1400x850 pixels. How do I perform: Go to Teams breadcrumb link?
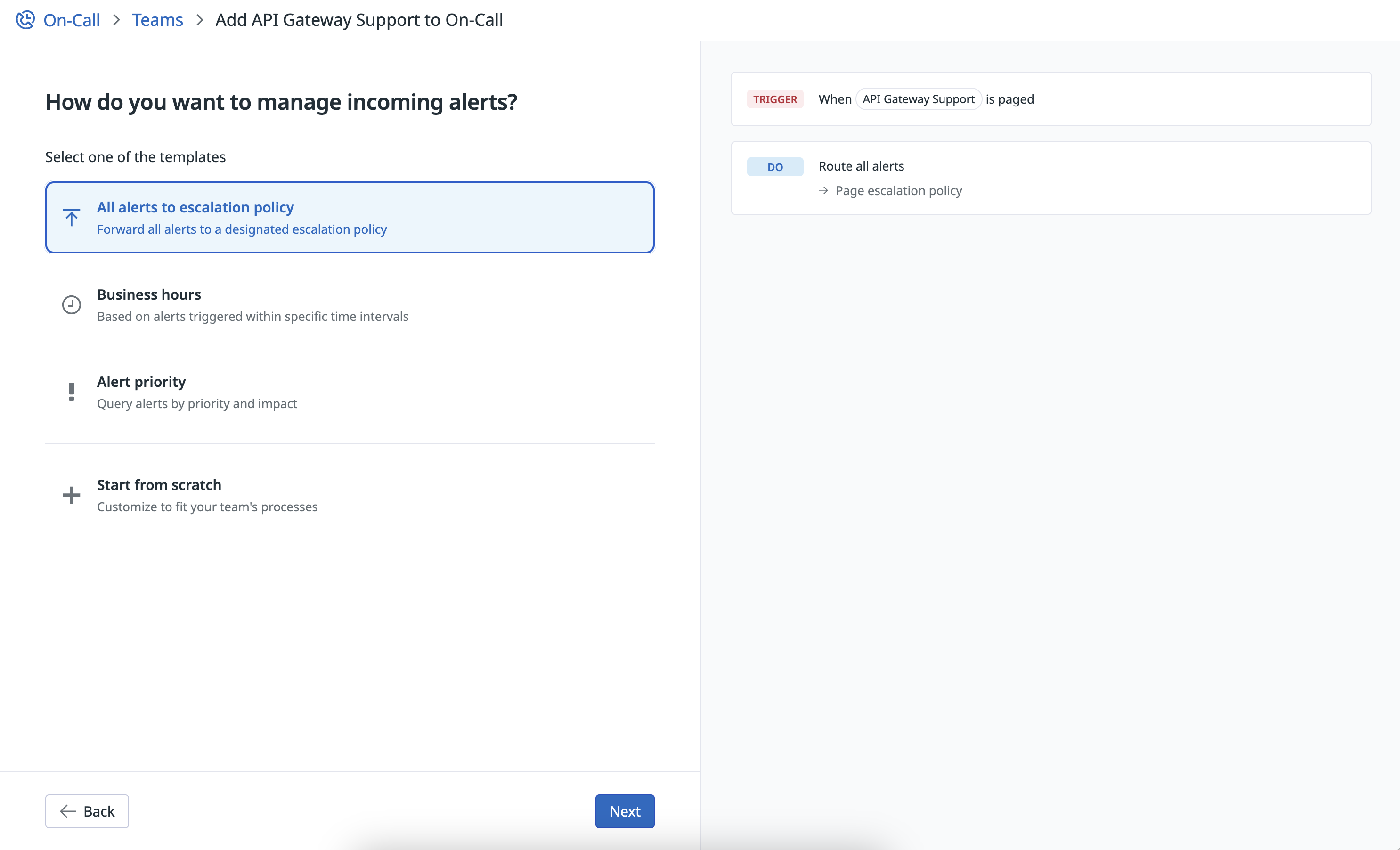point(157,20)
